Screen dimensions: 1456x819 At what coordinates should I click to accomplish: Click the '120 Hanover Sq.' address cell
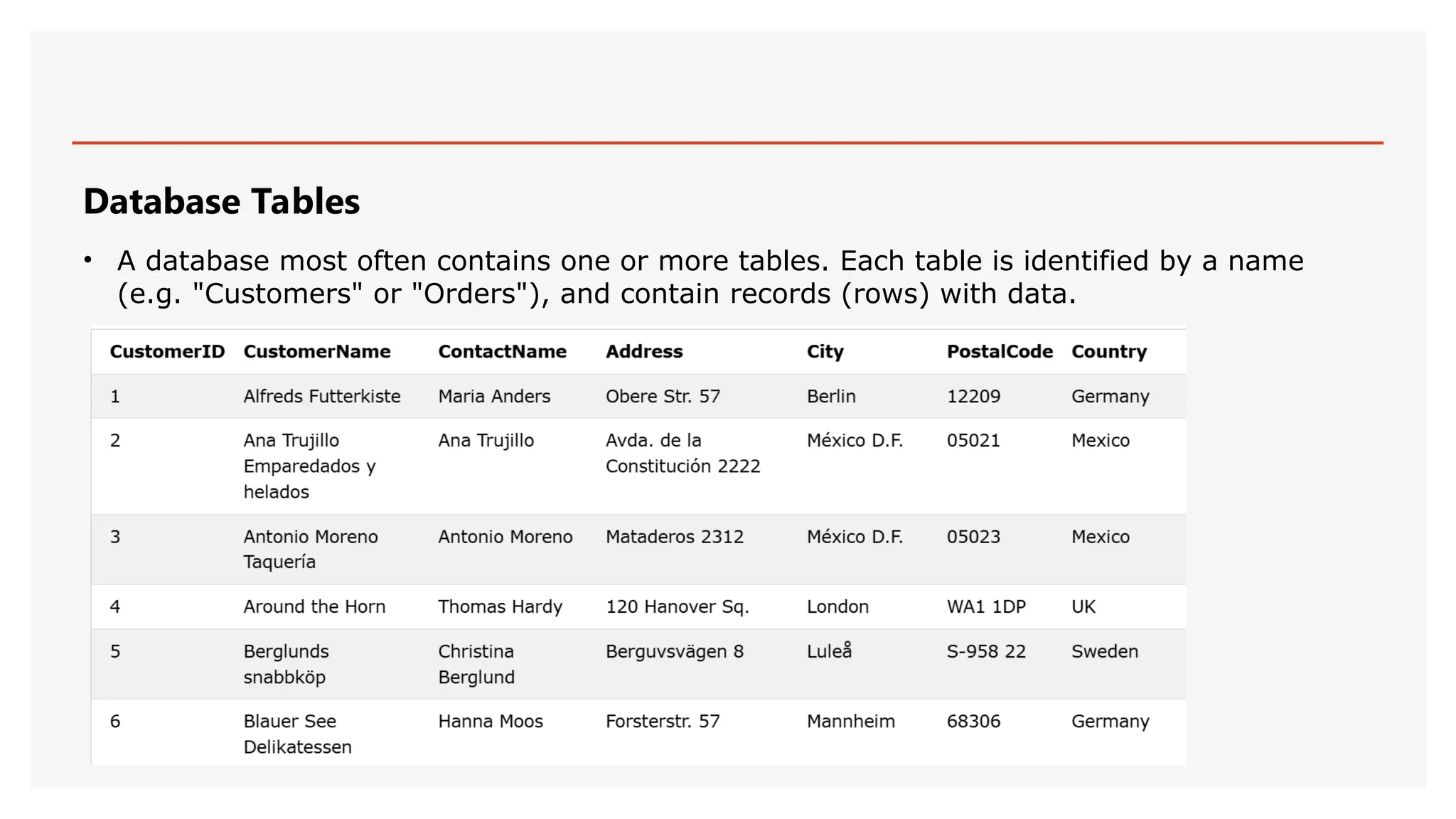point(677,607)
